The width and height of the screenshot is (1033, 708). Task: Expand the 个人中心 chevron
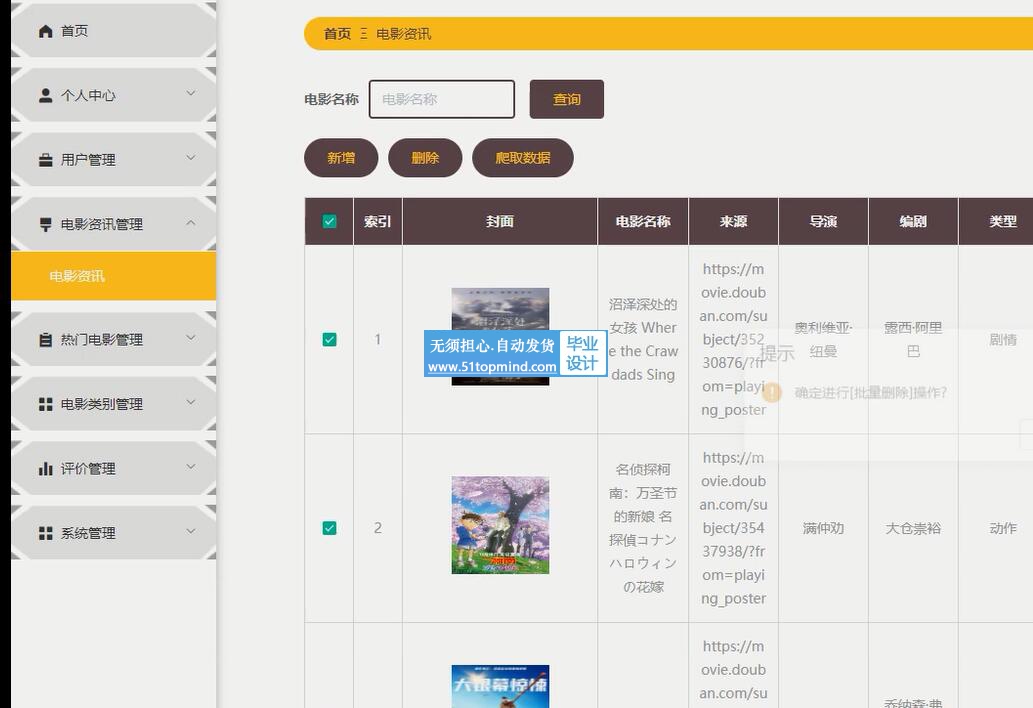pos(190,94)
